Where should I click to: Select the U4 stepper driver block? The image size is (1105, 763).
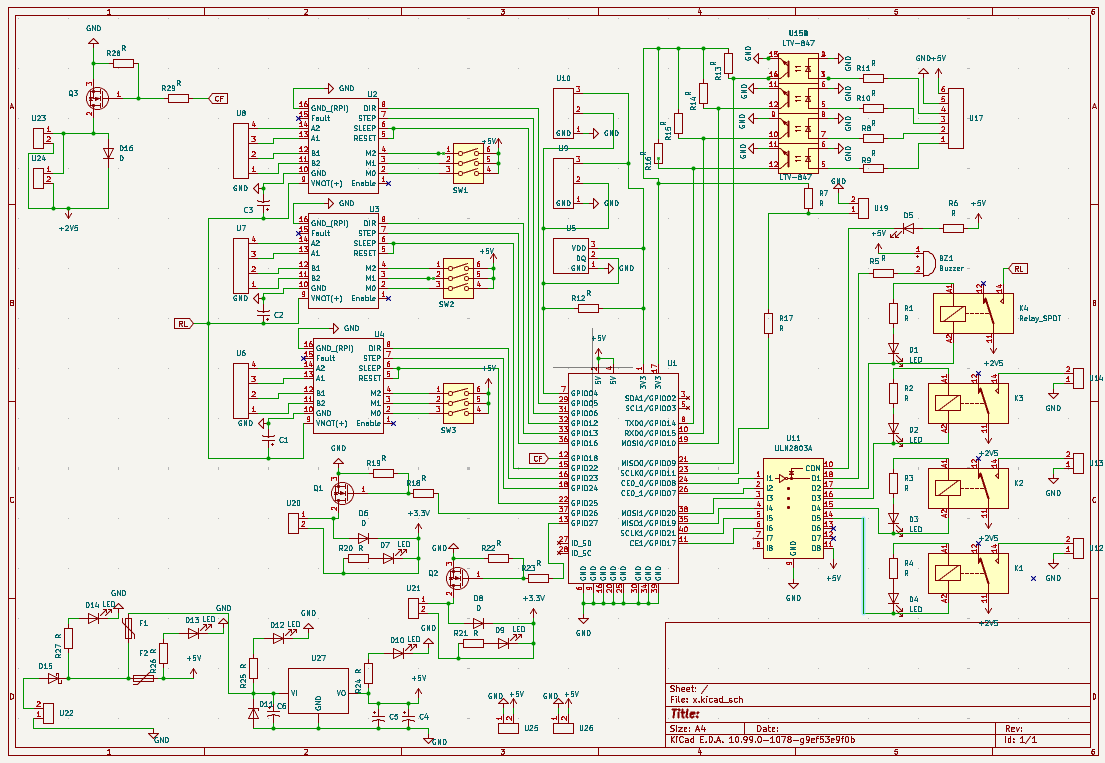tap(349, 387)
